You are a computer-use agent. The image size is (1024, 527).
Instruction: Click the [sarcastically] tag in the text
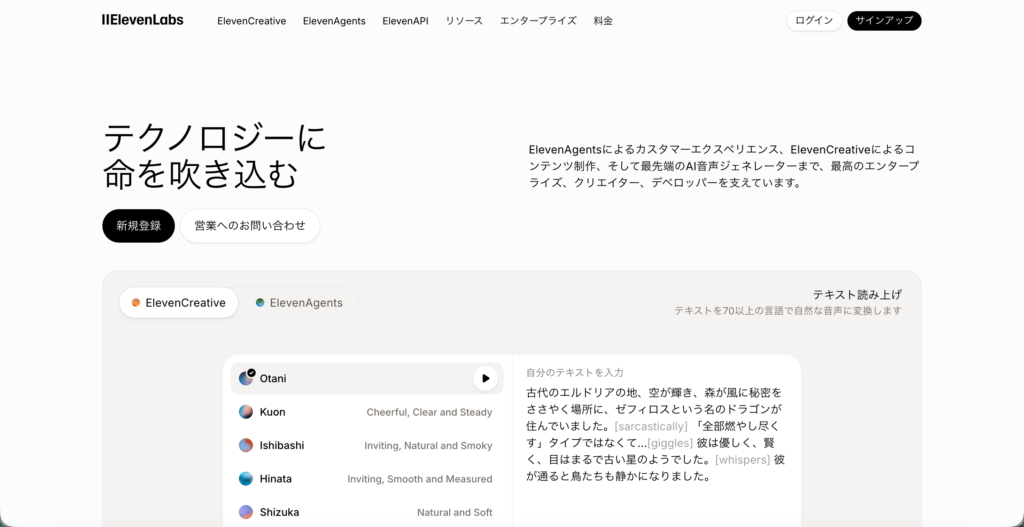(x=650, y=426)
